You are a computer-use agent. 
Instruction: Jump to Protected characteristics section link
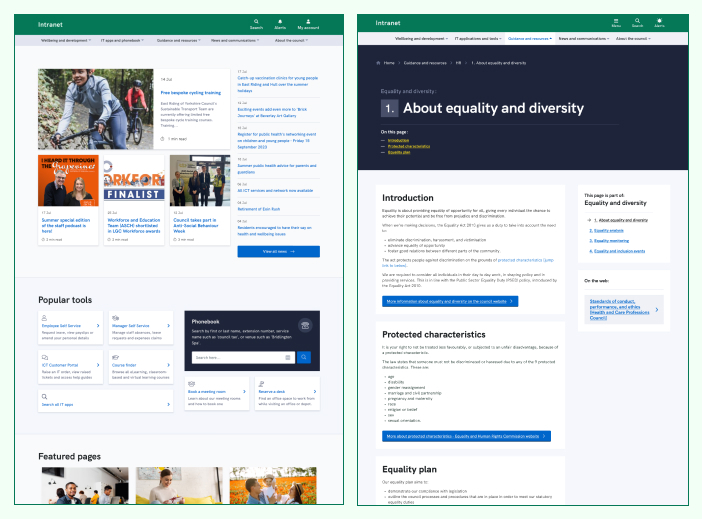(409, 146)
